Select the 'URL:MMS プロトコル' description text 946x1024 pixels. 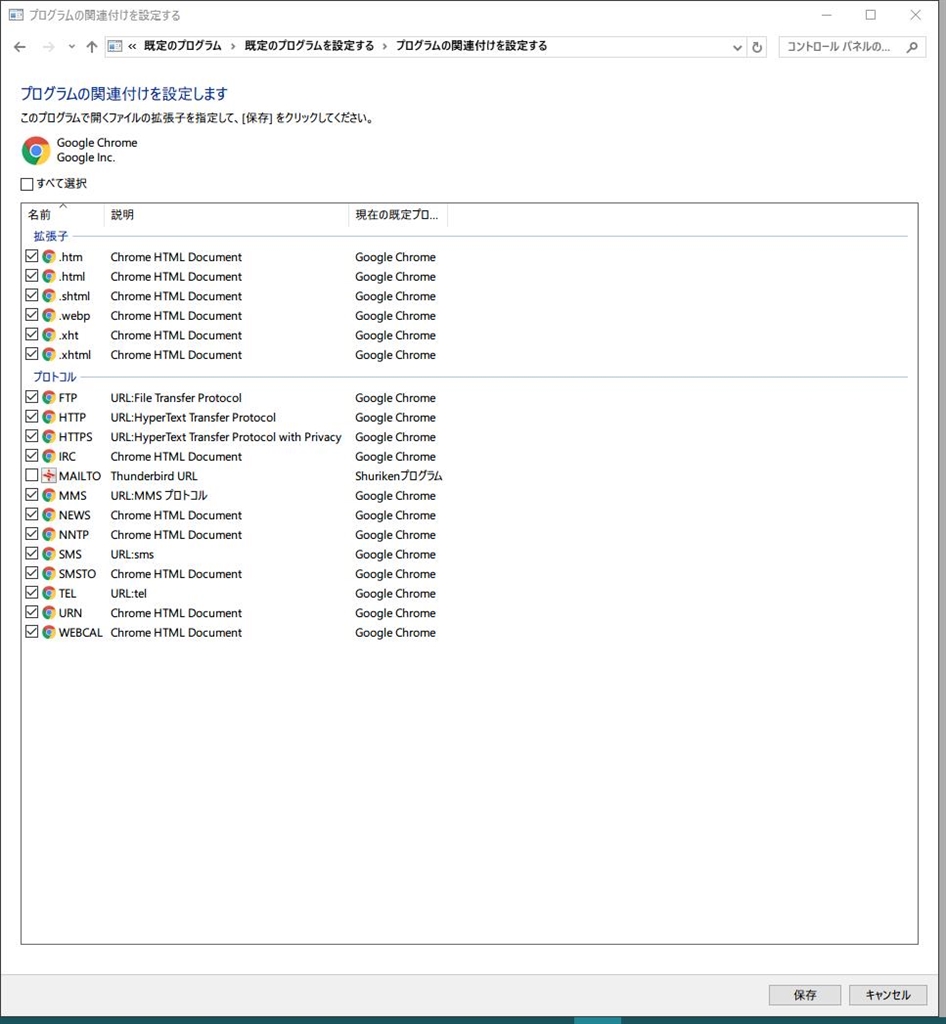click(159, 496)
